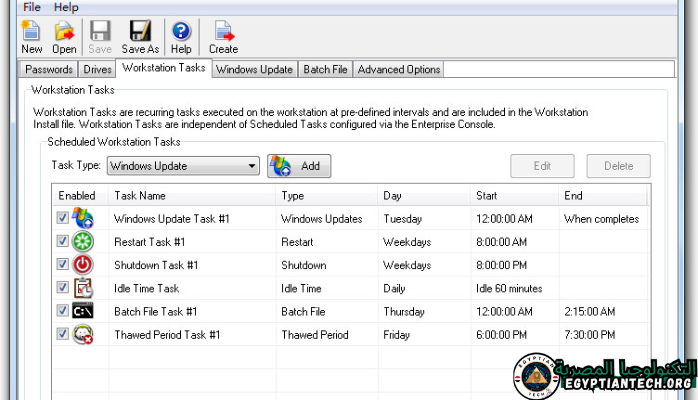Image resolution: width=698 pixels, height=400 pixels.
Task: Click the New configuration toolbar icon
Action: click(x=31, y=31)
